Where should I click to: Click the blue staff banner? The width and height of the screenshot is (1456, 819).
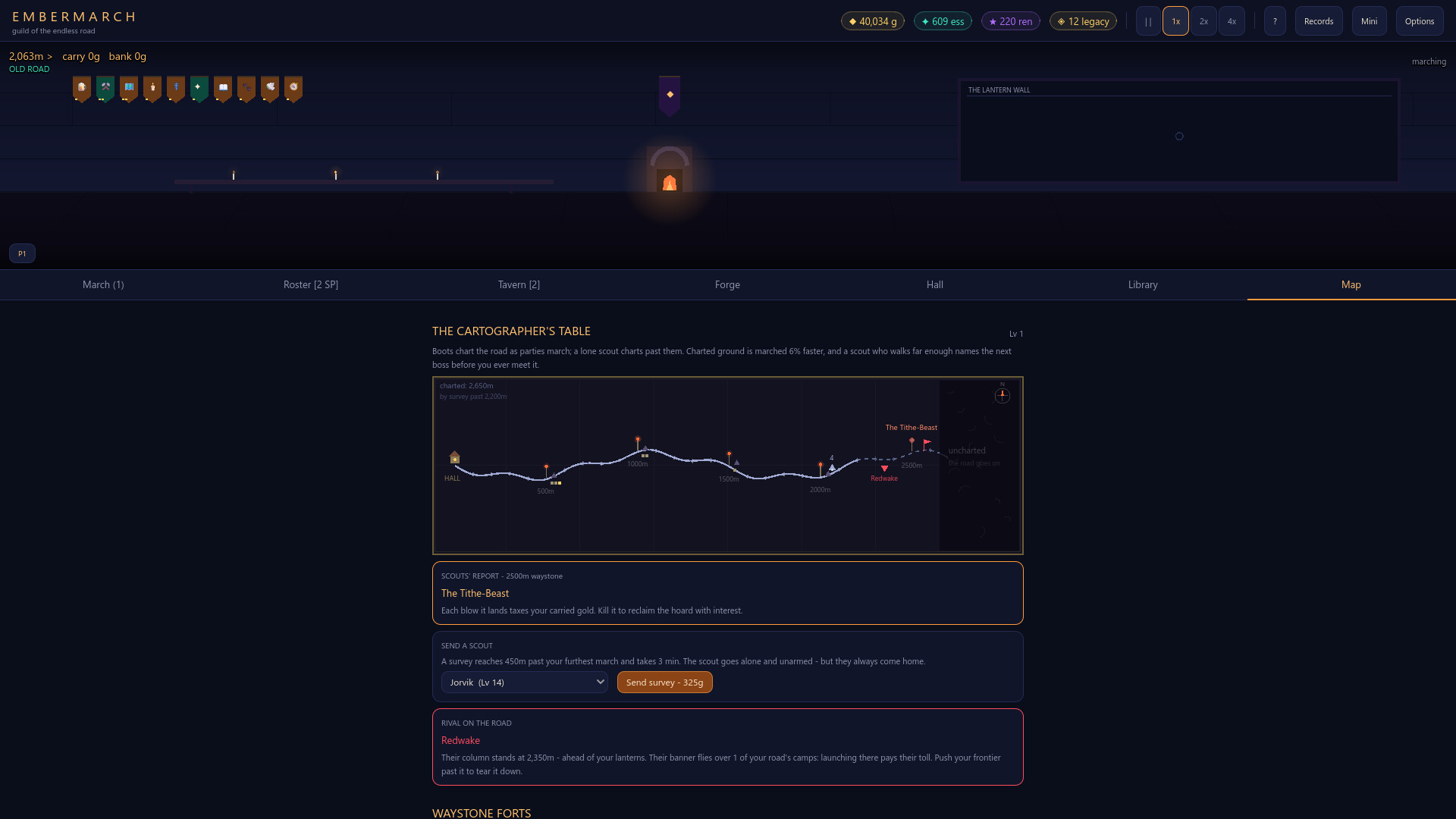(x=176, y=89)
